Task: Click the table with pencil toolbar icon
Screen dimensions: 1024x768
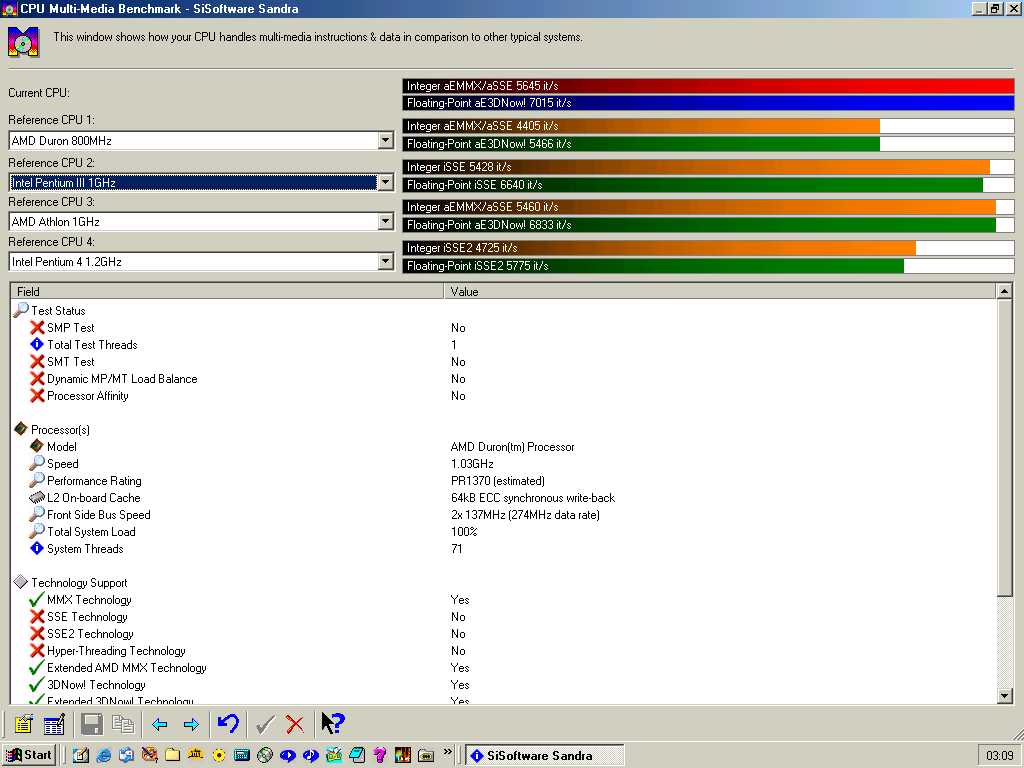Action: click(x=54, y=724)
